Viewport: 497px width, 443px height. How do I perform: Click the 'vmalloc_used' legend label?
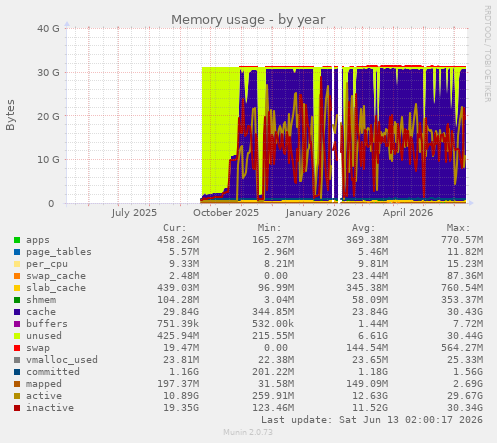pos(62,360)
